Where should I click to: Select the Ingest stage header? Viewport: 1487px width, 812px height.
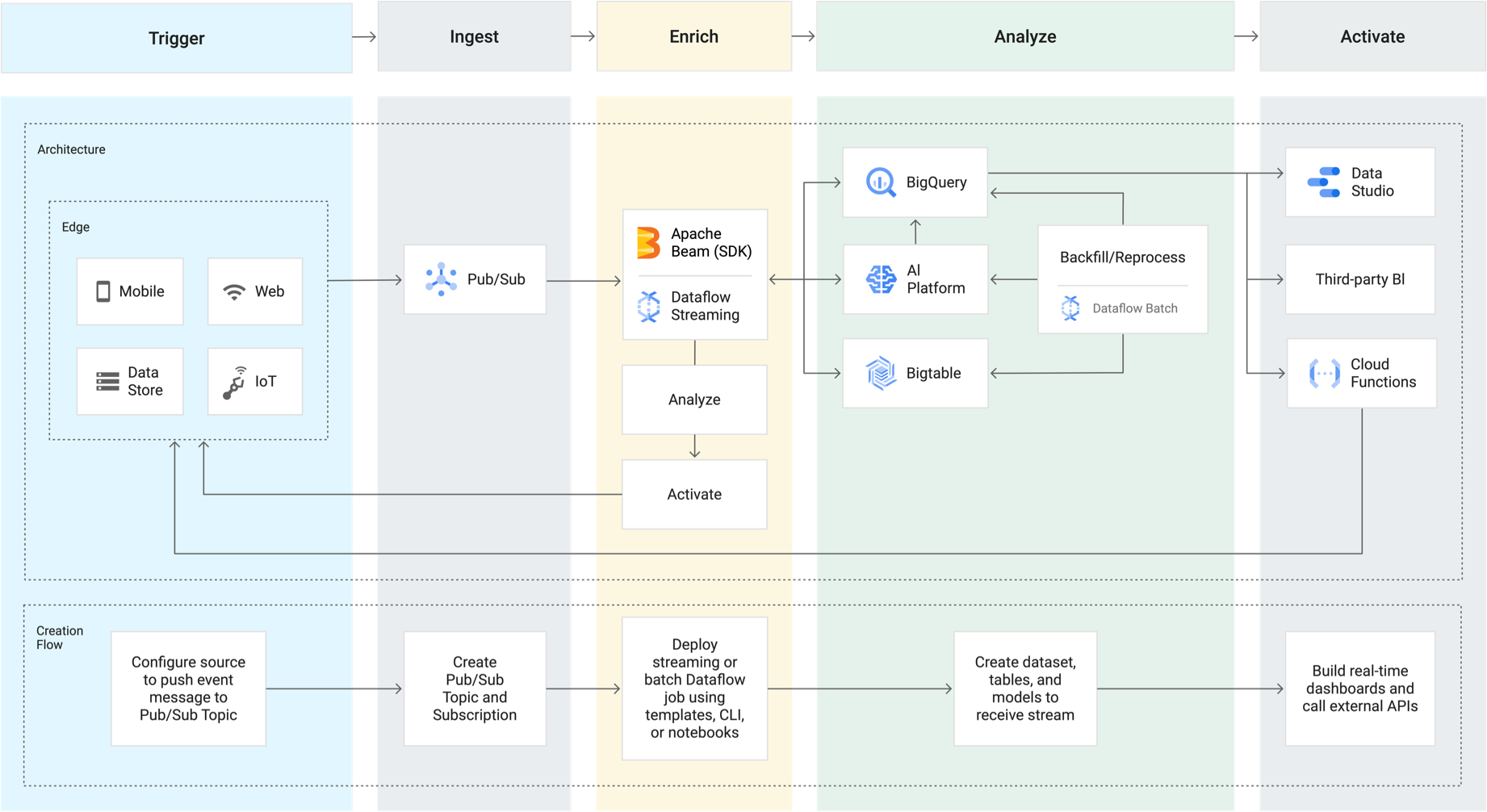475,36
